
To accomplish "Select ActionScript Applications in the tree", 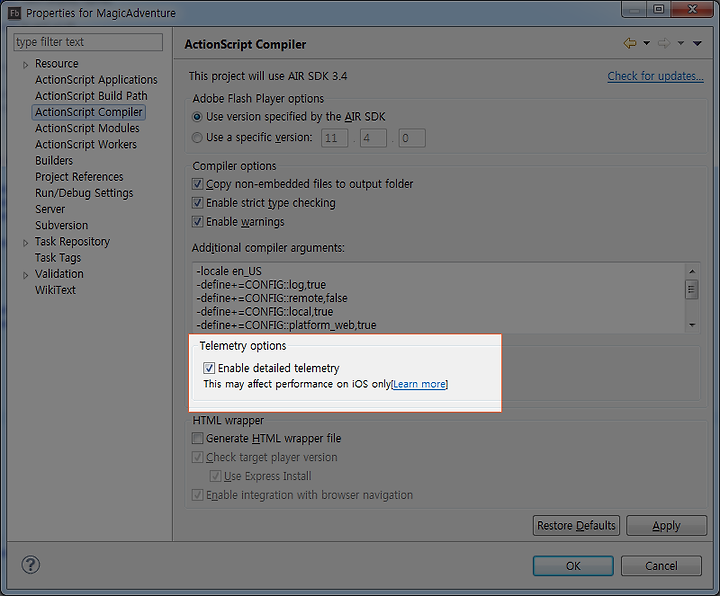I will [96, 79].
